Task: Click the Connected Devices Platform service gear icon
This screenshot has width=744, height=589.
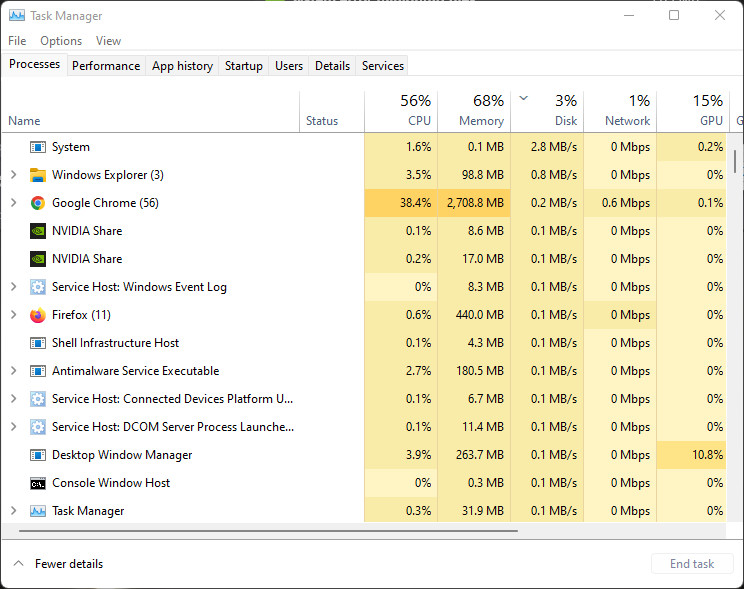Action: [38, 399]
